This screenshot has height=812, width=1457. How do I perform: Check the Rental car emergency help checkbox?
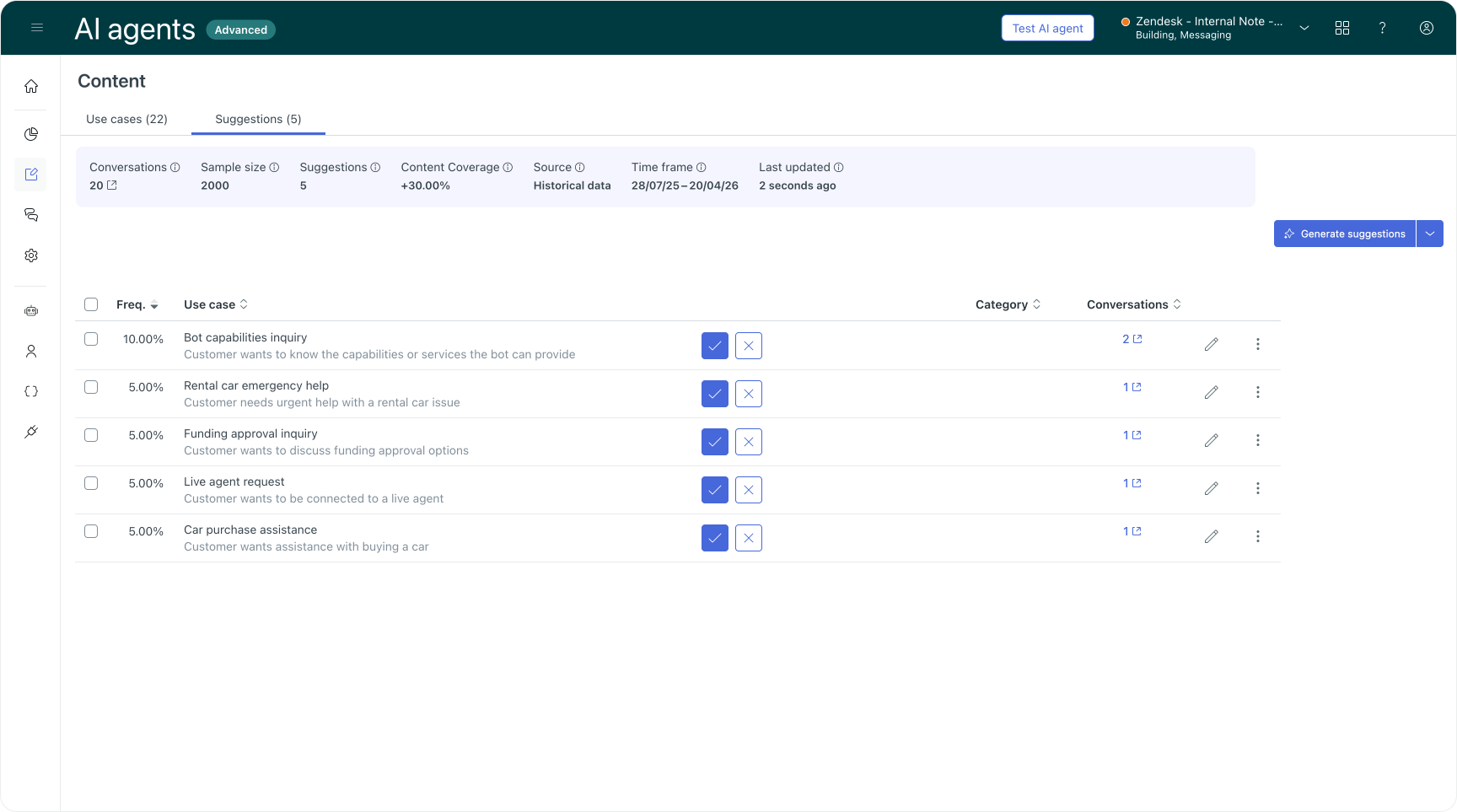[91, 387]
